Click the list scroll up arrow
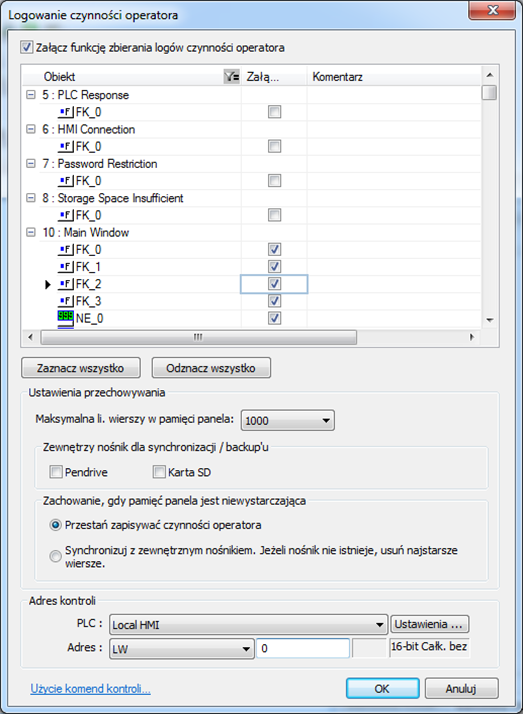 489,75
